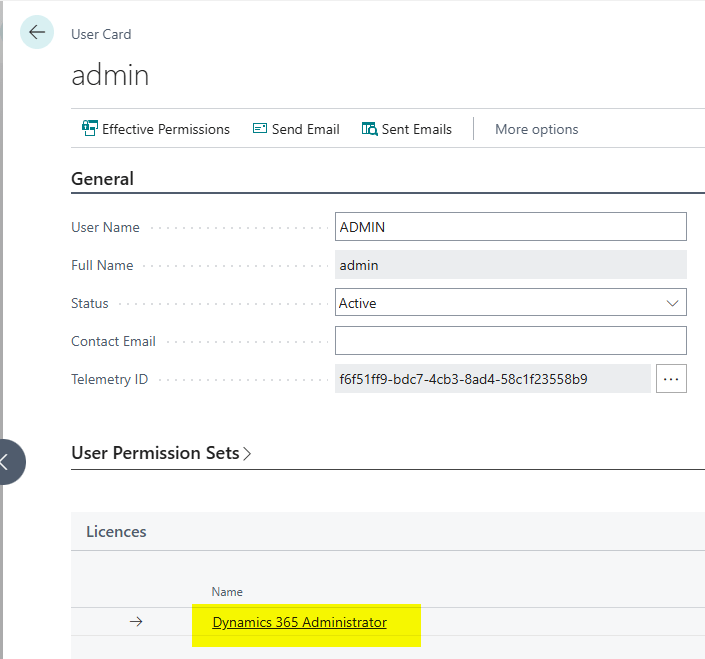Focus the Contact Email input field
705x659 pixels.
pyautogui.click(x=510, y=341)
